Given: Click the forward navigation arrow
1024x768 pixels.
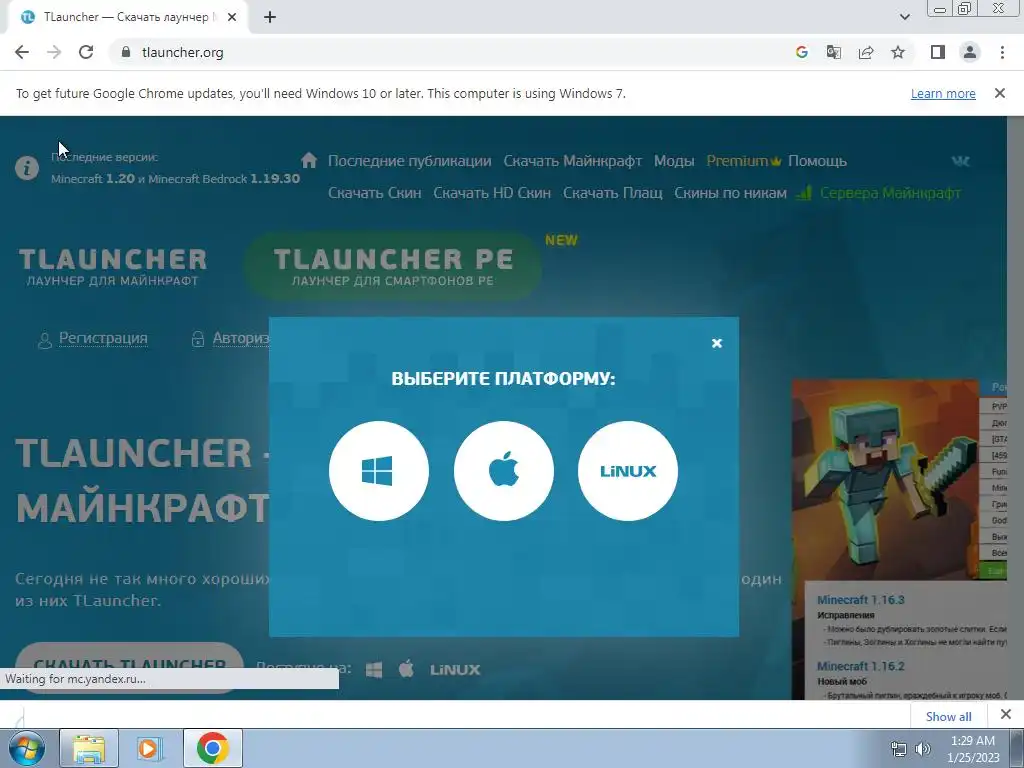Looking at the screenshot, I should point(54,52).
